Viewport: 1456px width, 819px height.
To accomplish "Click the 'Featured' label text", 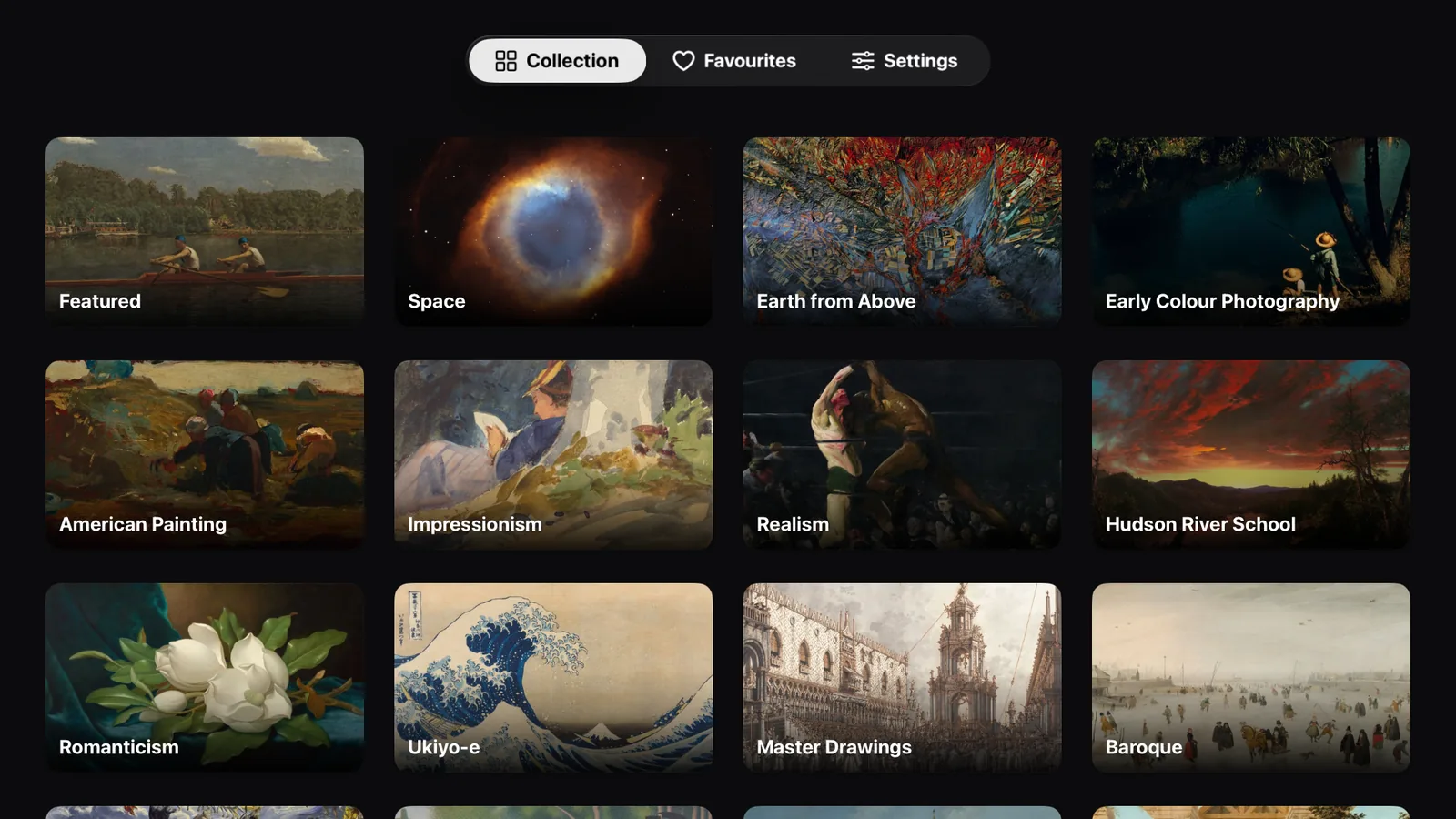I will 100,301.
